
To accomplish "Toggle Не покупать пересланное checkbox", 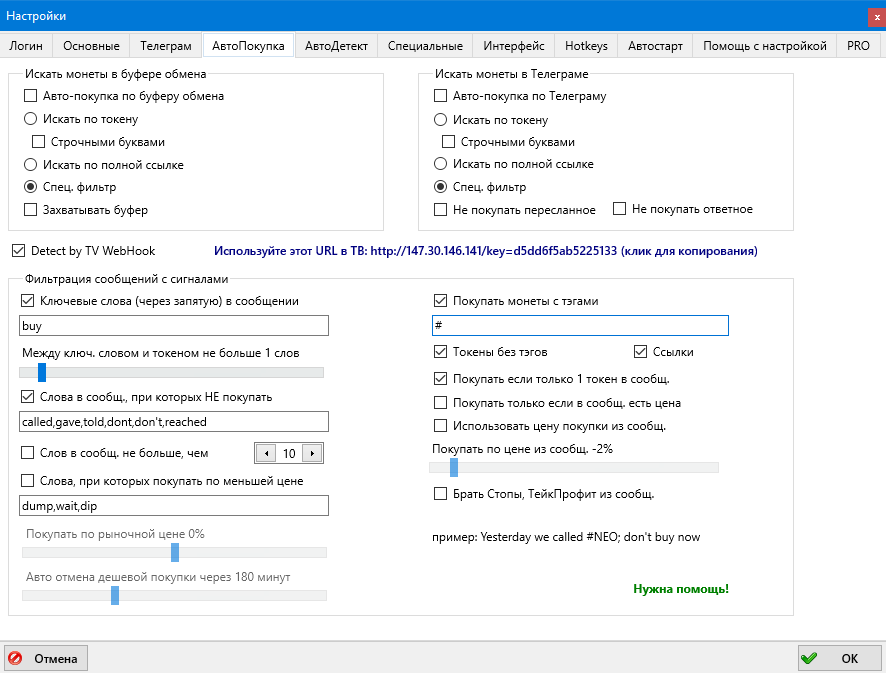I will (x=441, y=210).
